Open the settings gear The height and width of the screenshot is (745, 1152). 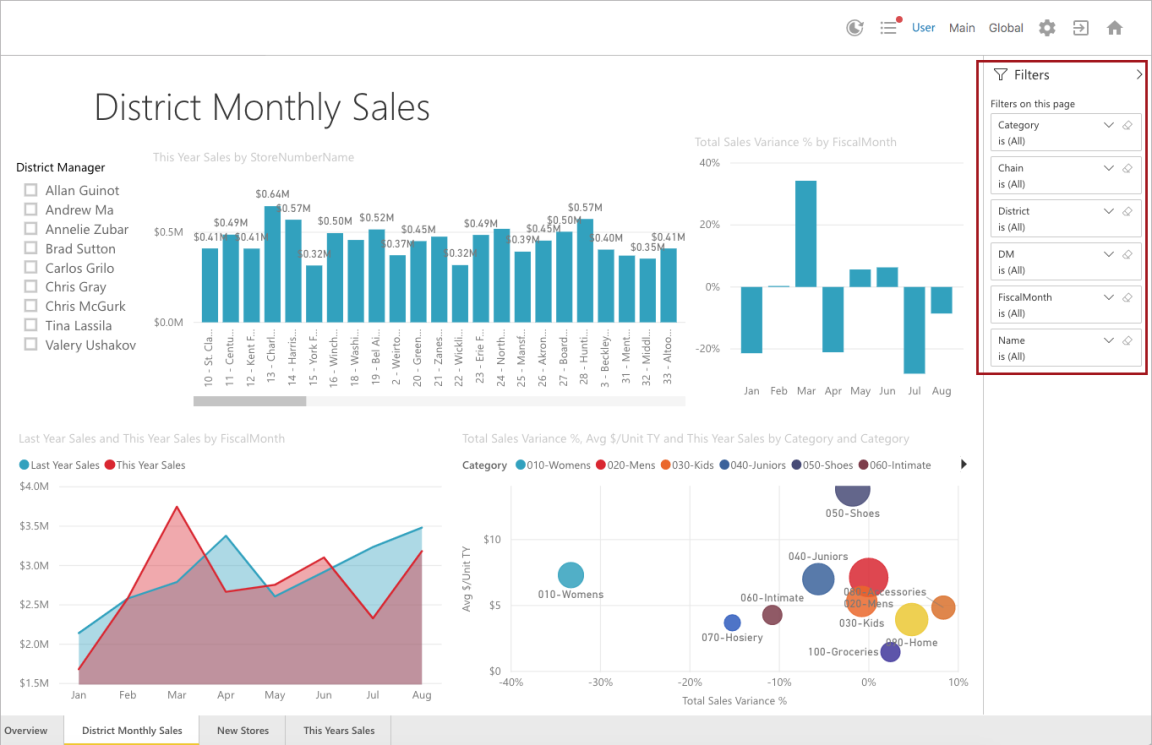click(x=1046, y=27)
